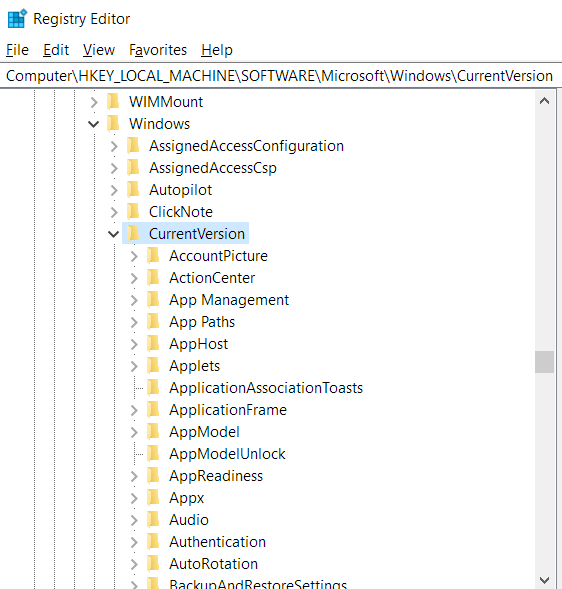Select the AppModelUnlock folder icon
The image size is (562, 589).
click(153, 453)
